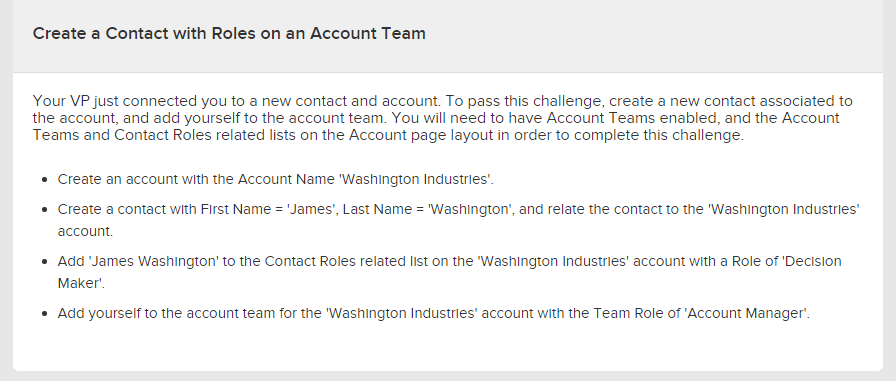The width and height of the screenshot is (896, 381).
Task: Click the bullet dot before 'Add 'James Washington''
Action: (x=46, y=262)
